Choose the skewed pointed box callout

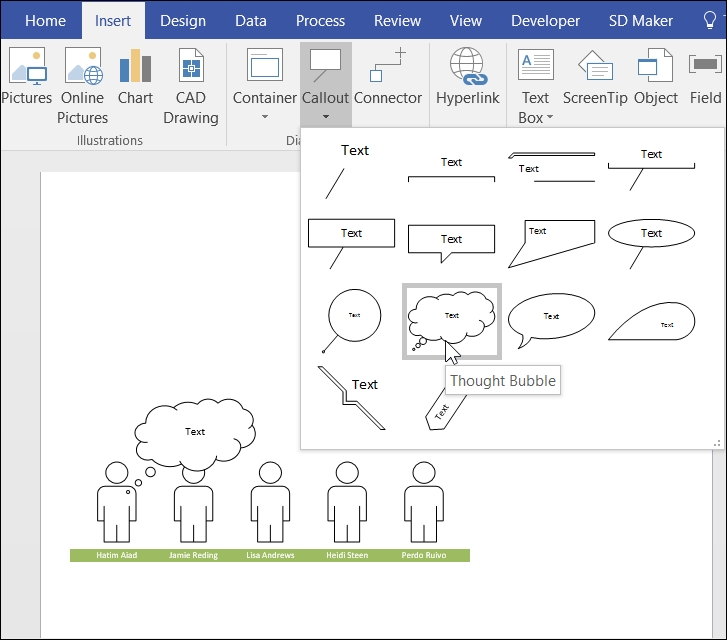tap(551, 244)
